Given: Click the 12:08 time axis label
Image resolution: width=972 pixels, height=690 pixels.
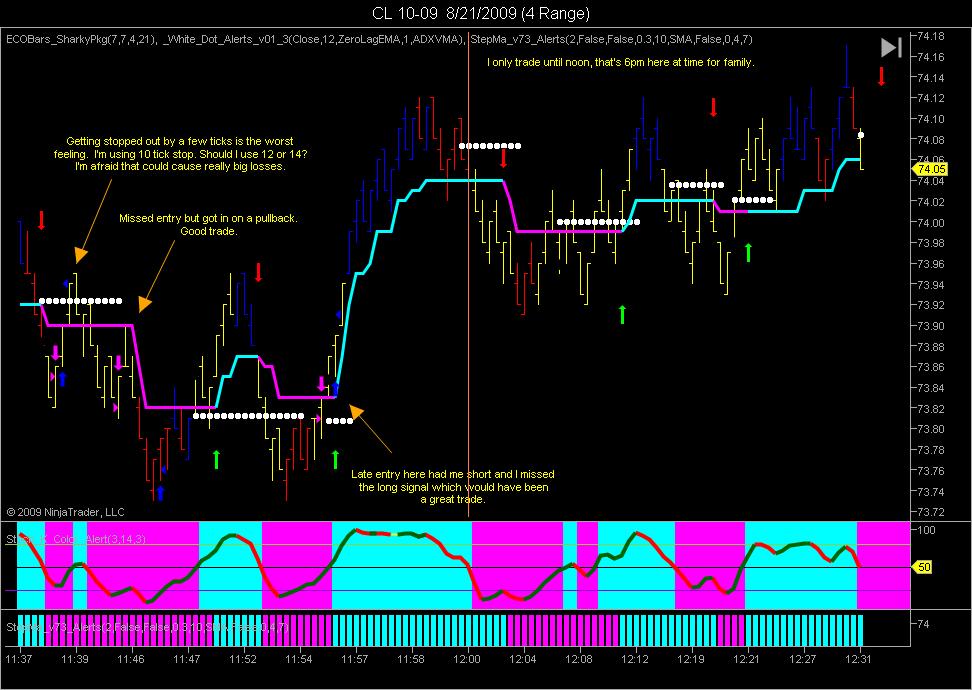Looking at the screenshot, I should 580,658.
